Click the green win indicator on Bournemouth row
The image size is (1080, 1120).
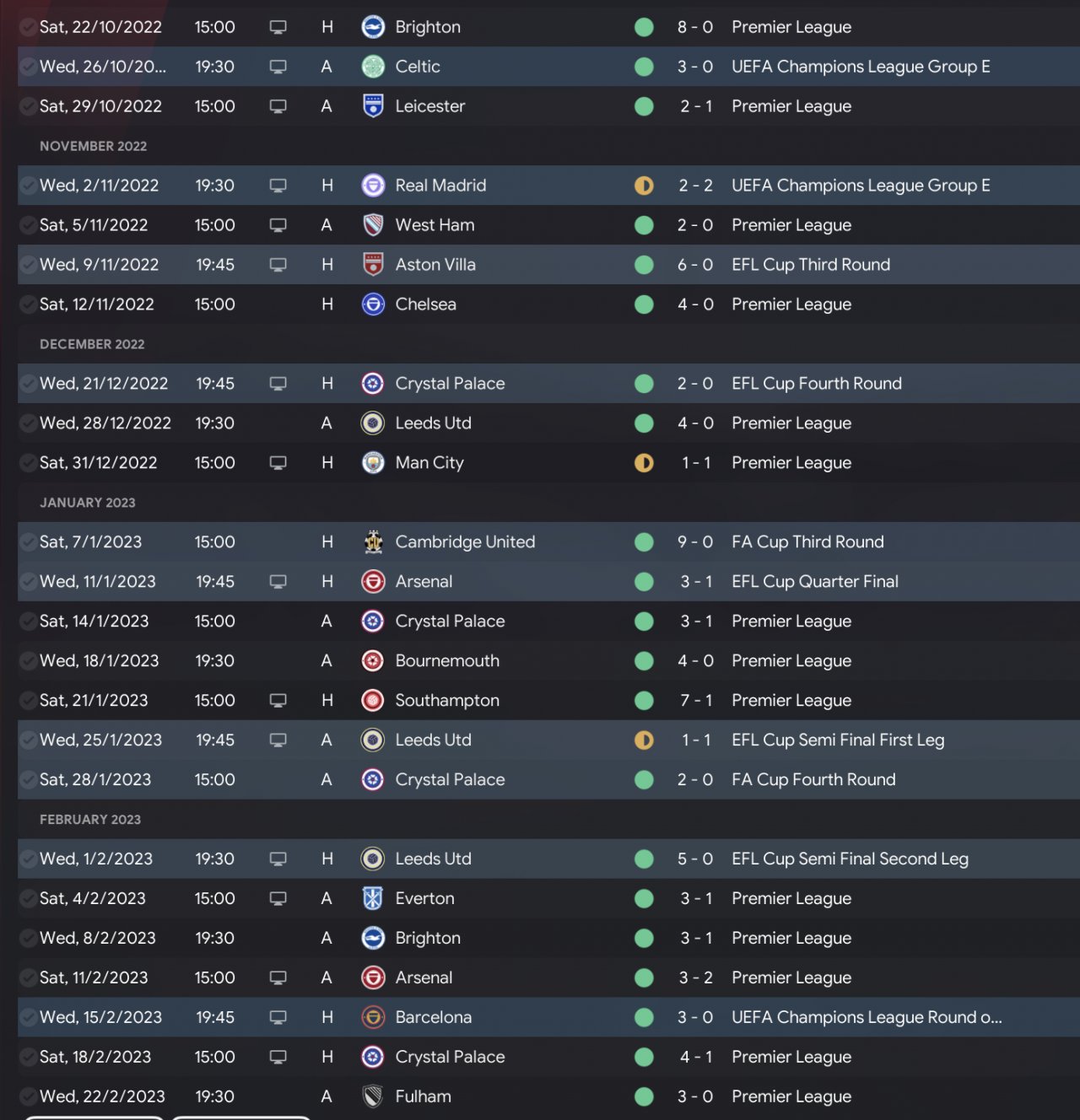644,661
